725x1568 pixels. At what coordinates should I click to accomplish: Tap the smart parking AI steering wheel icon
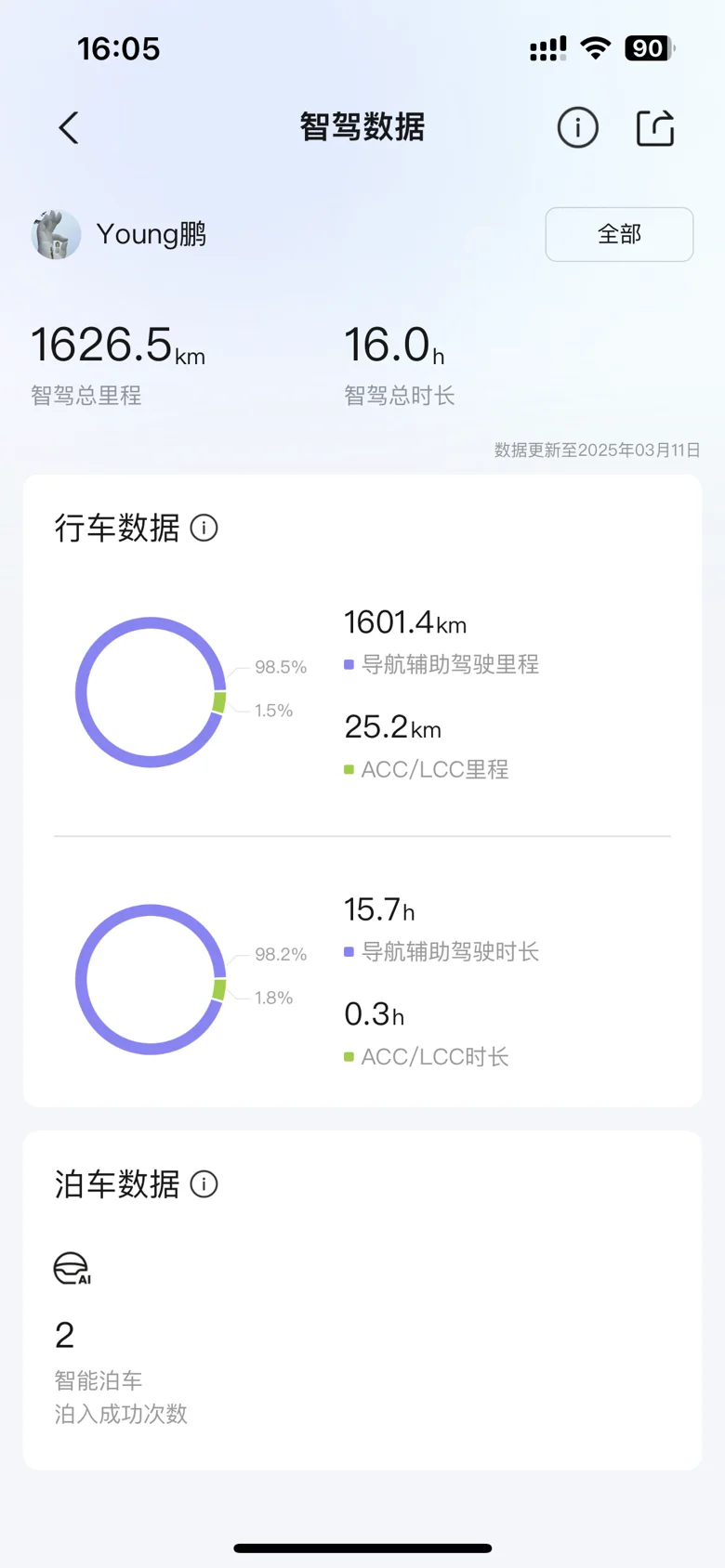(72, 1269)
